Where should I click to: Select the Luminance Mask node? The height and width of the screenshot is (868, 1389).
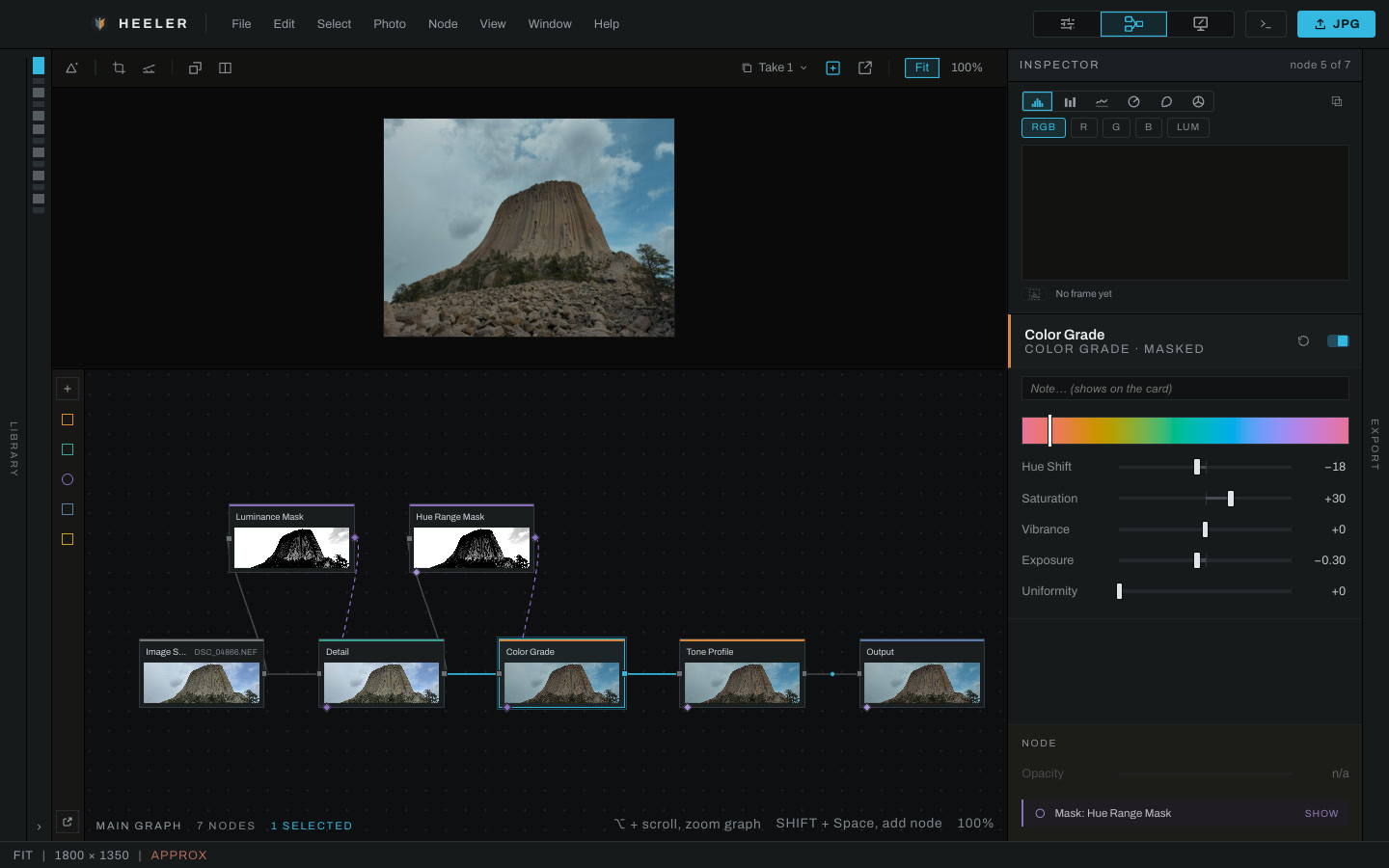pyautogui.click(x=291, y=538)
